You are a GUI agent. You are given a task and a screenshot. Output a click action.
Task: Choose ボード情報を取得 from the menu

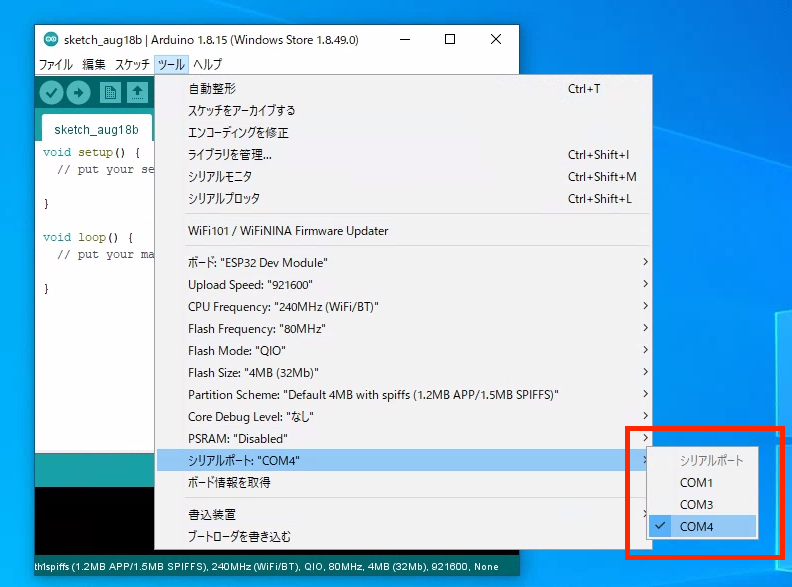403,482
